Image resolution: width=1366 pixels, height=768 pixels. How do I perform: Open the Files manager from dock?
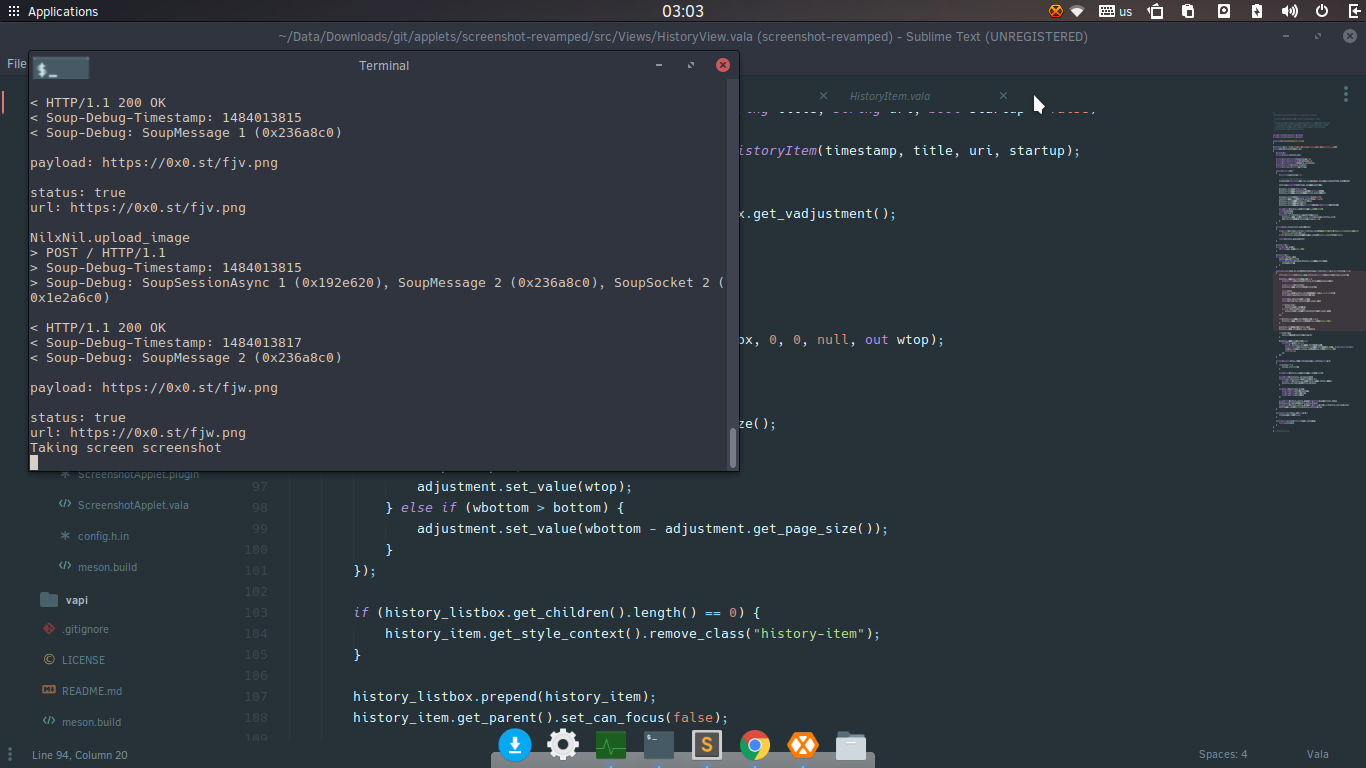(x=851, y=745)
